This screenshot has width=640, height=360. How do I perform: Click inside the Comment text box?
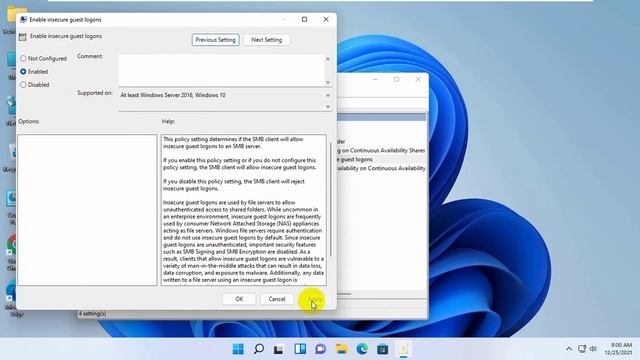(x=222, y=70)
